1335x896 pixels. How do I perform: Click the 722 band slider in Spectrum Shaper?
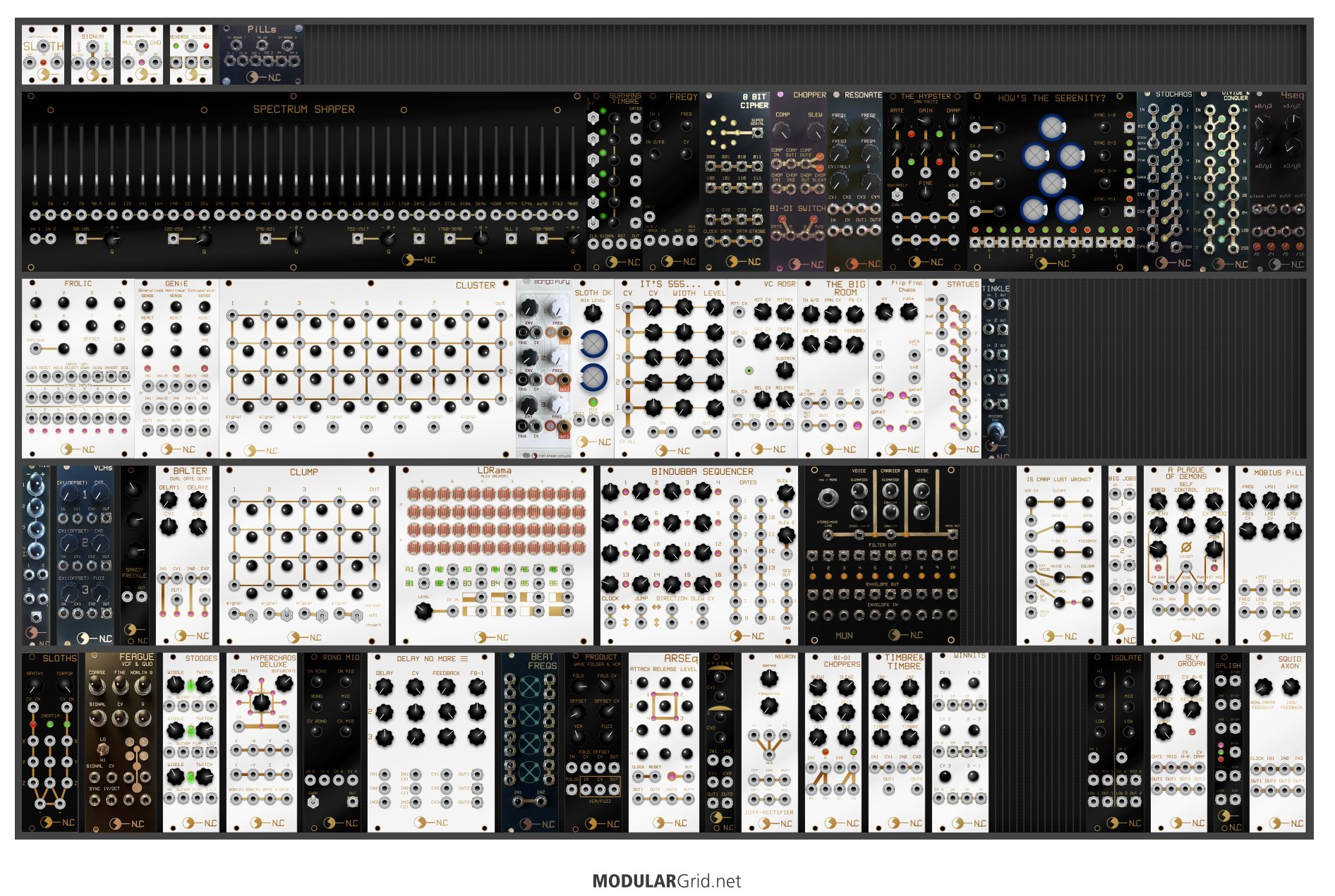tap(311, 160)
